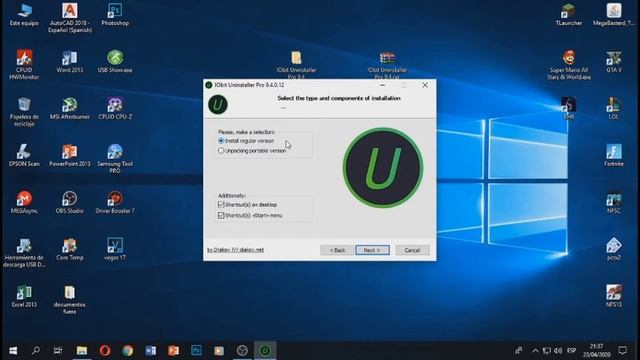
Task: Minimize the IObit Uninstaller setup window
Action: pos(382,85)
